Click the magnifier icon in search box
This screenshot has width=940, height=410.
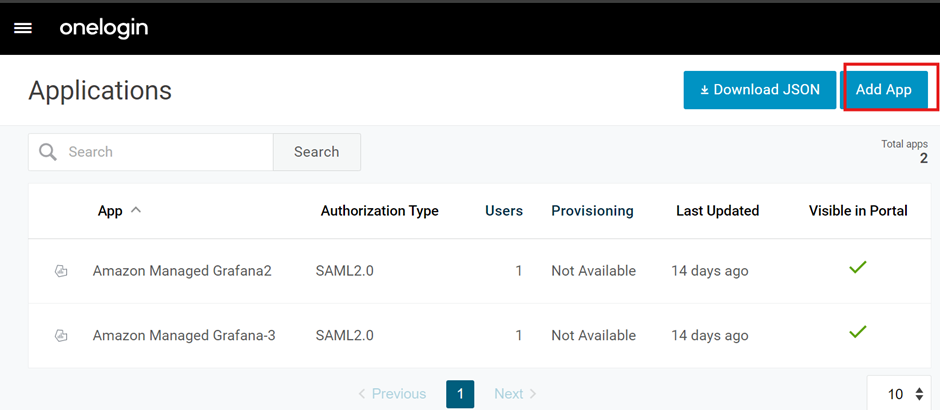pyautogui.click(x=48, y=152)
